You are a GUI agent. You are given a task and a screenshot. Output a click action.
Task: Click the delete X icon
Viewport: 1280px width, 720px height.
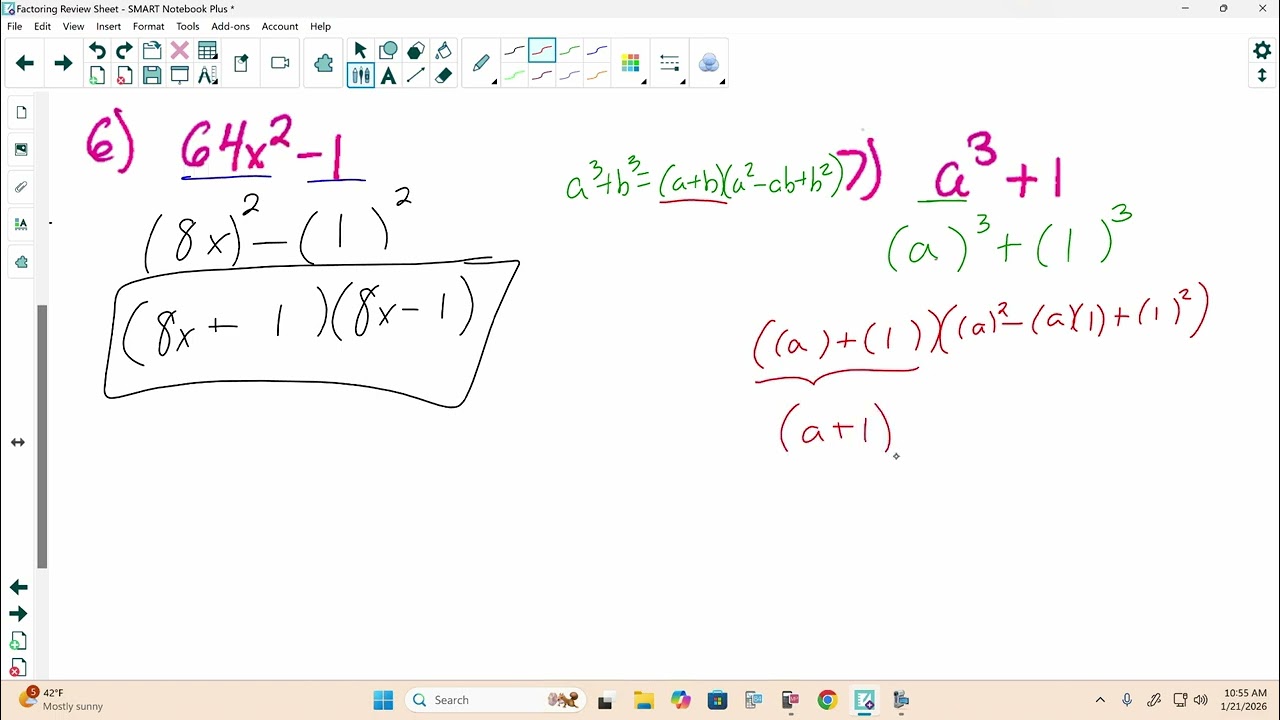180,50
